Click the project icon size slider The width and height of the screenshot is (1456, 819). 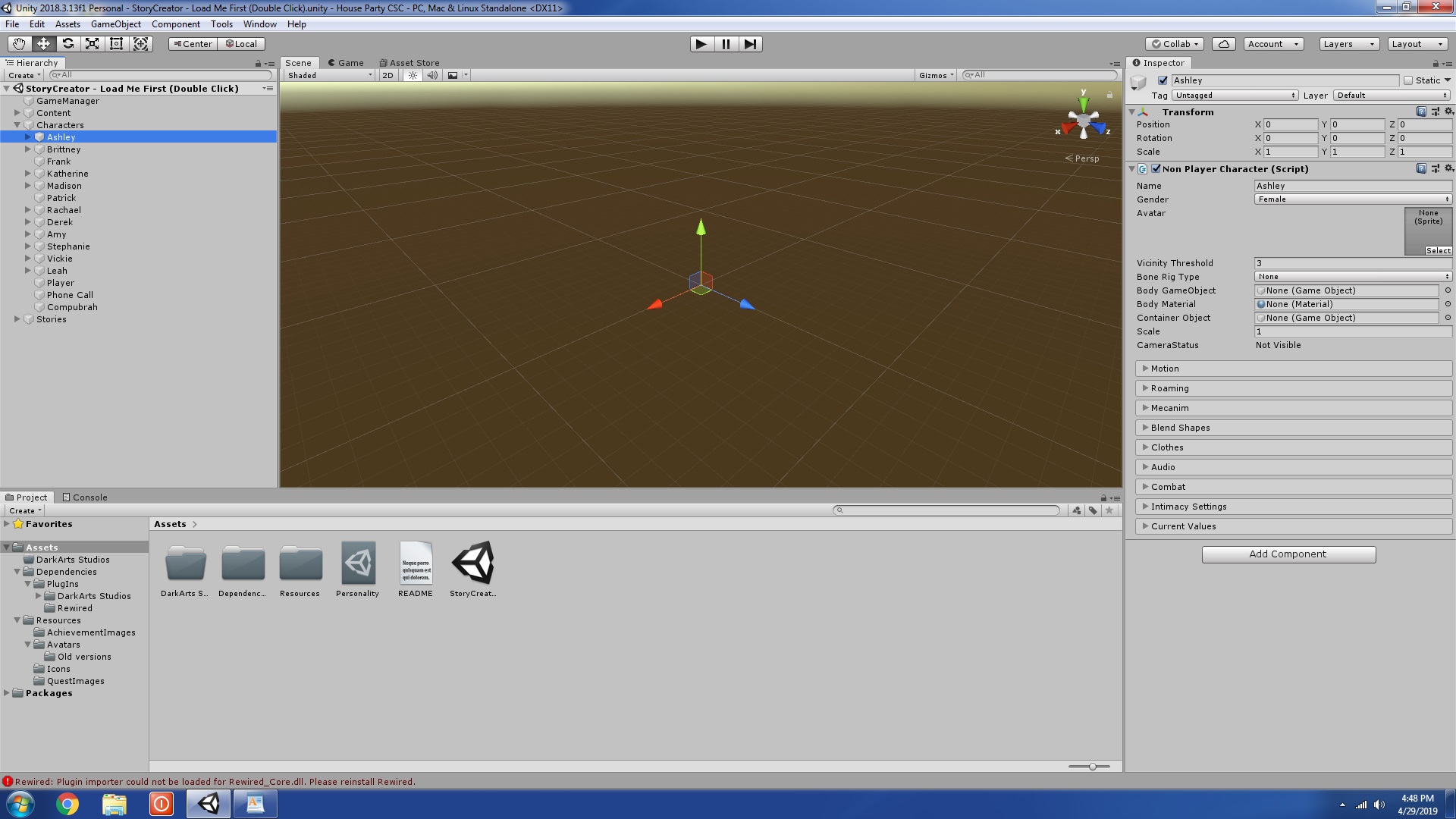tap(1092, 767)
